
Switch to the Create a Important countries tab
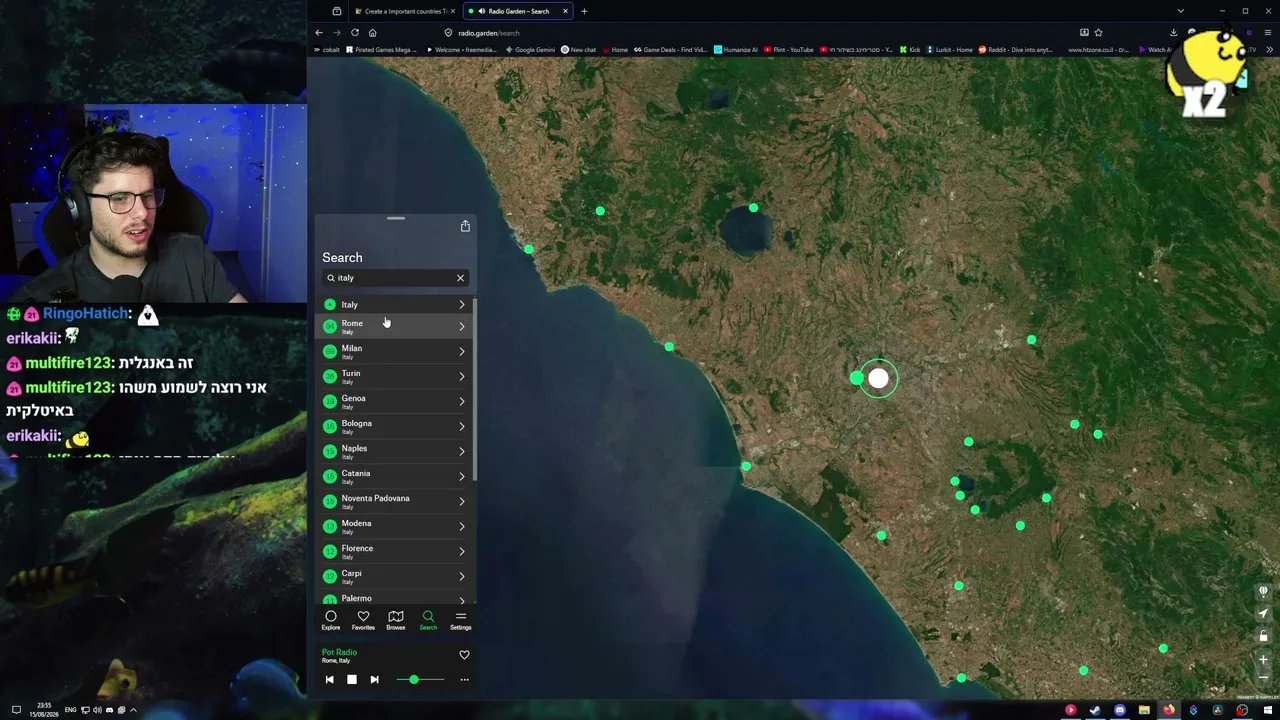click(x=403, y=11)
